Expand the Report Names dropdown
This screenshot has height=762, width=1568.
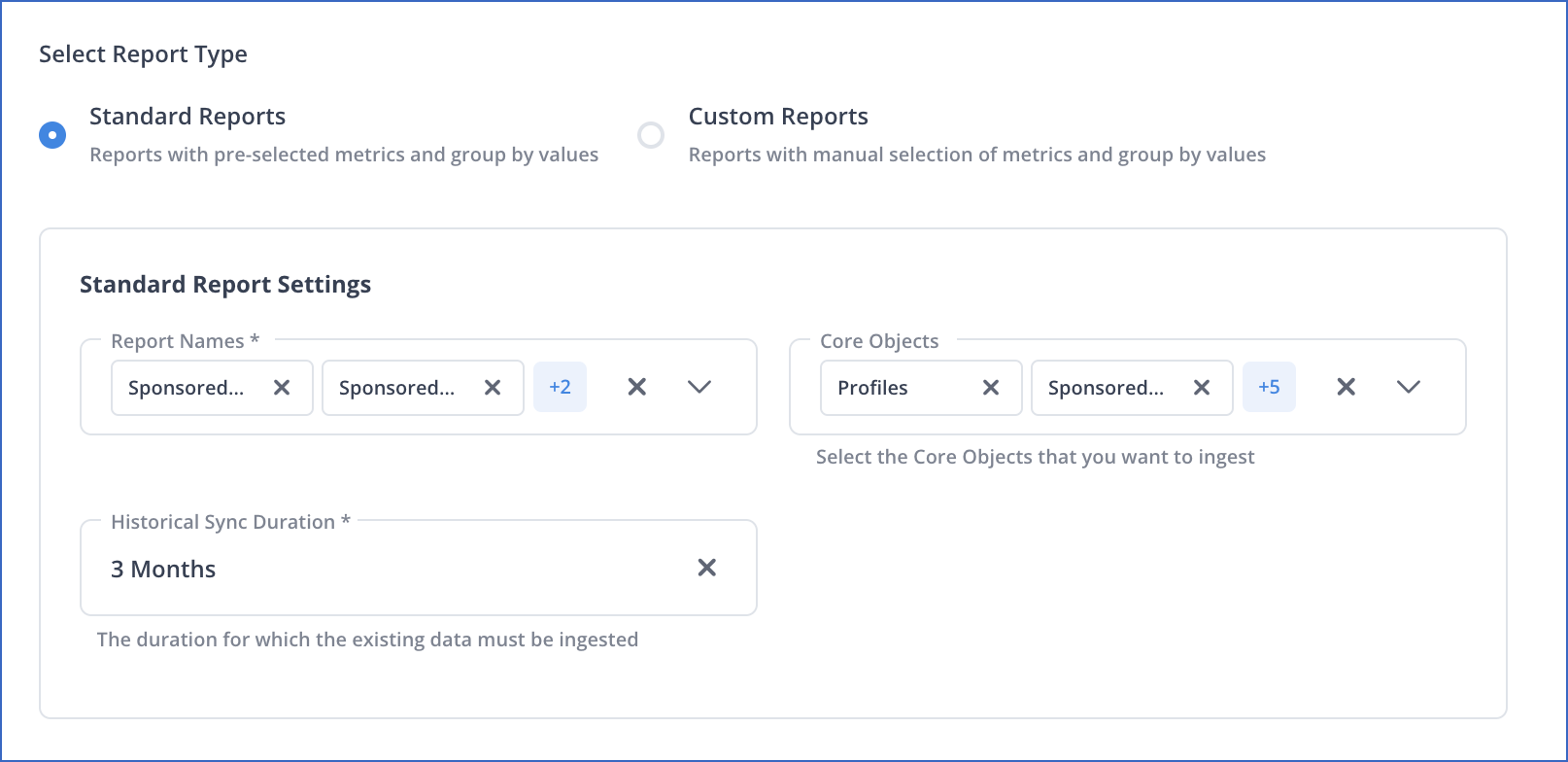point(699,387)
